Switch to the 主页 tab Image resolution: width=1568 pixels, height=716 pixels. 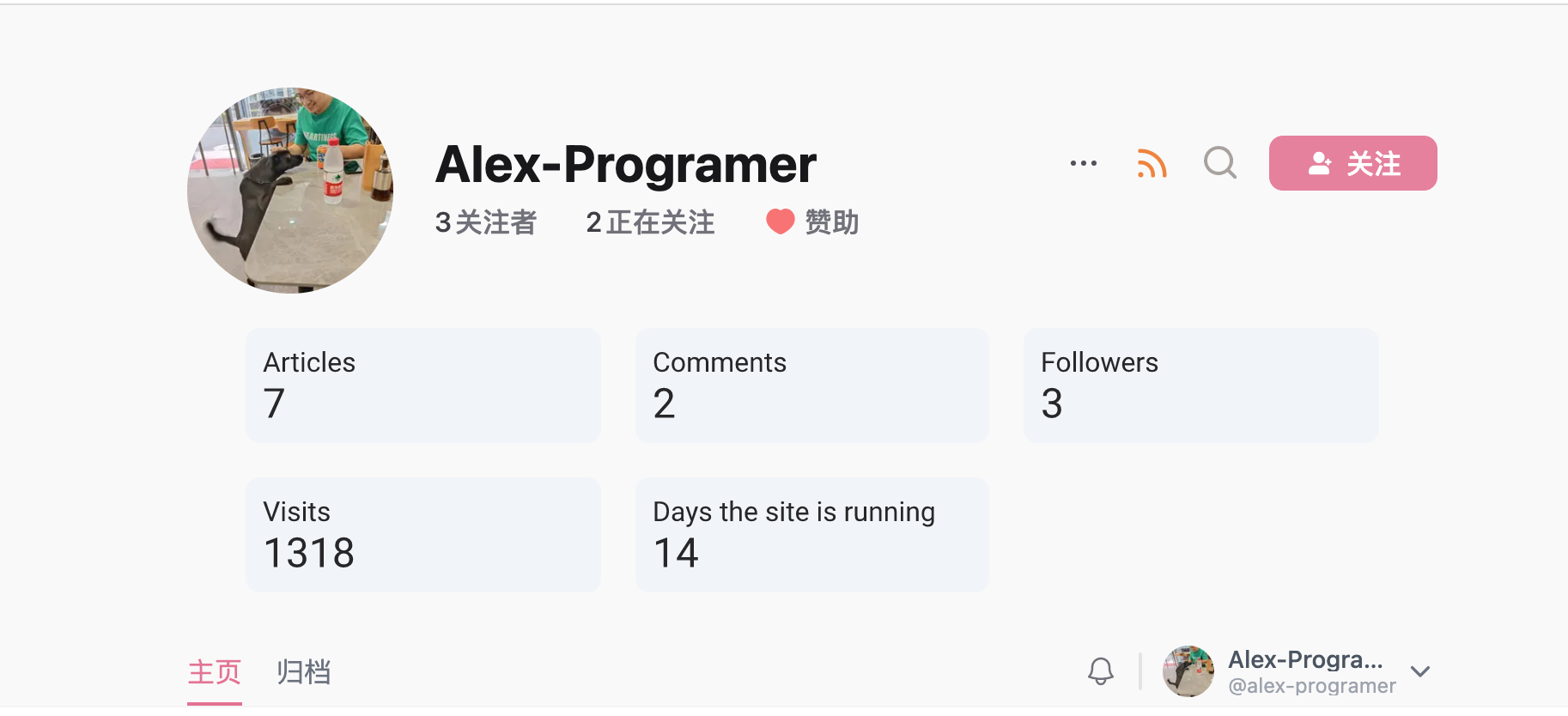(x=214, y=671)
